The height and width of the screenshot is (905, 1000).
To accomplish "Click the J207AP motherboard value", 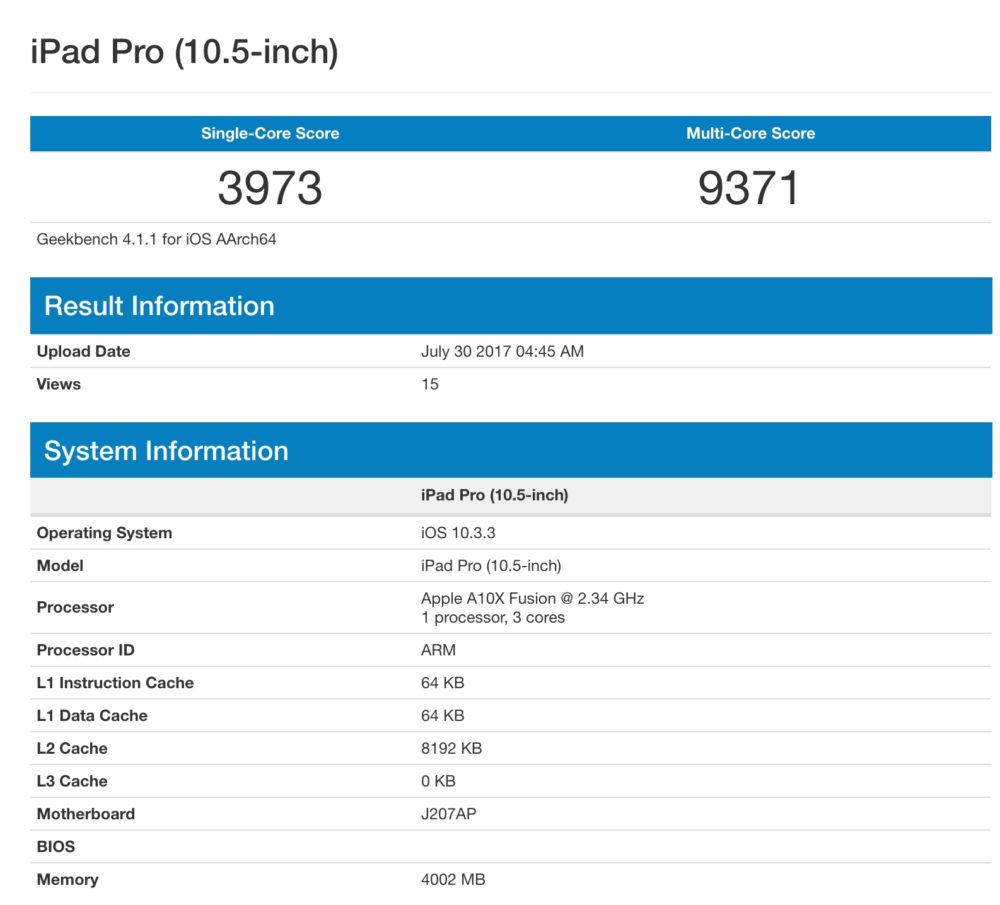I will click(x=448, y=814).
